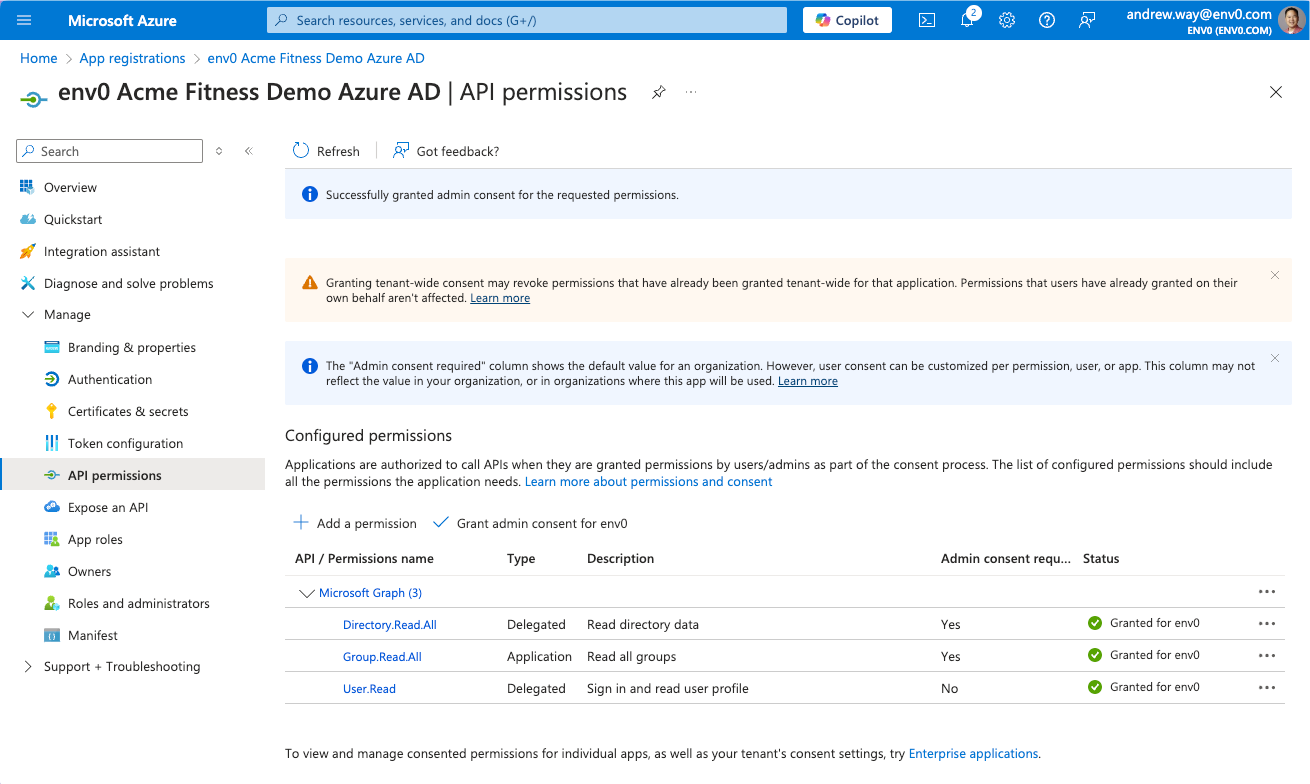Open the Cloud Shell icon

click(x=927, y=20)
